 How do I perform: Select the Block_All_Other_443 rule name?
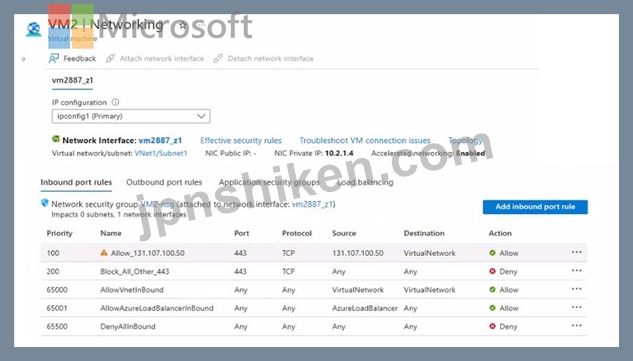click(134, 271)
